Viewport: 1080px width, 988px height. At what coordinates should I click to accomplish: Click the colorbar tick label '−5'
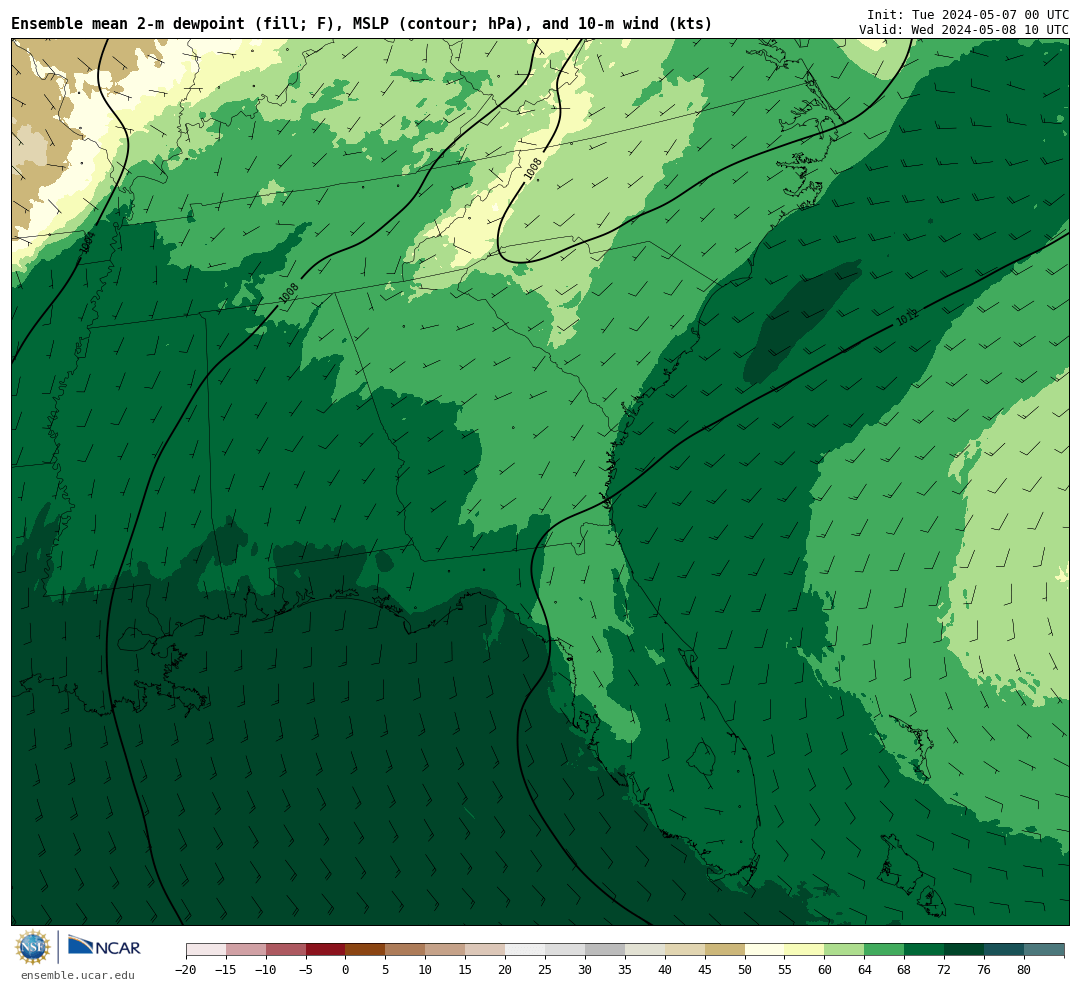(306, 969)
